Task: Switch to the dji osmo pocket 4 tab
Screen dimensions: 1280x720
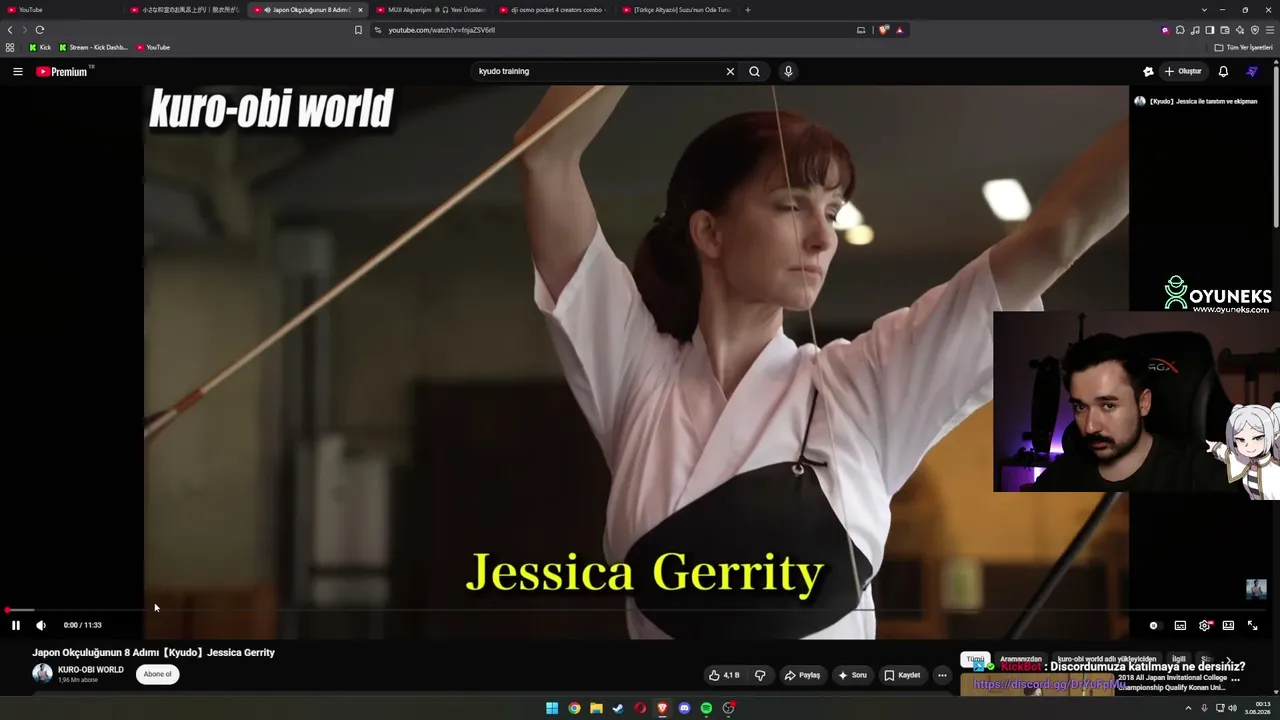Action: (x=554, y=10)
